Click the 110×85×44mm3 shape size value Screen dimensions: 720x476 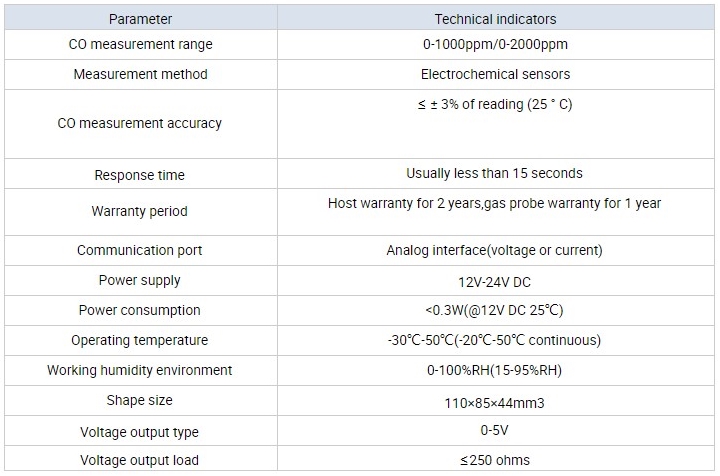495,403
